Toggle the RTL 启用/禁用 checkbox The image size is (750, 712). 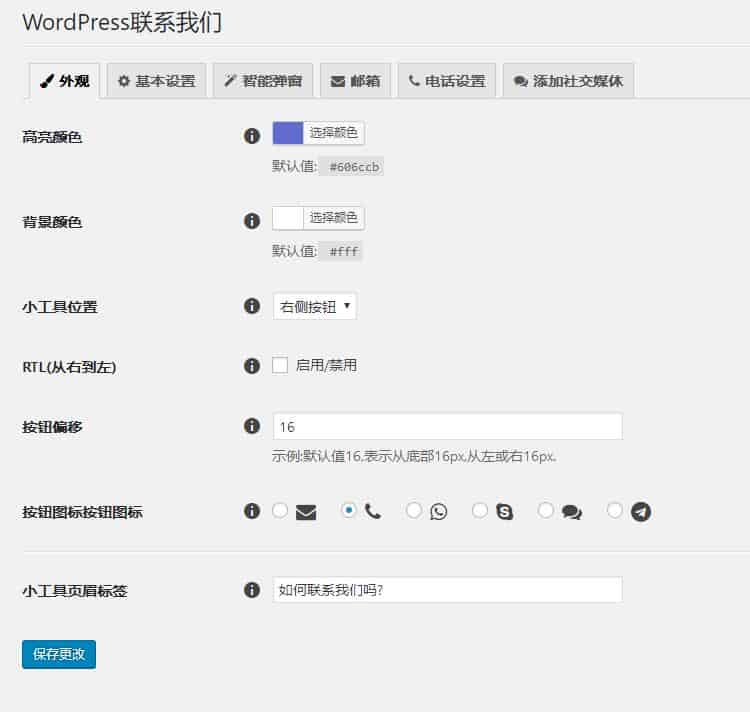(x=280, y=365)
